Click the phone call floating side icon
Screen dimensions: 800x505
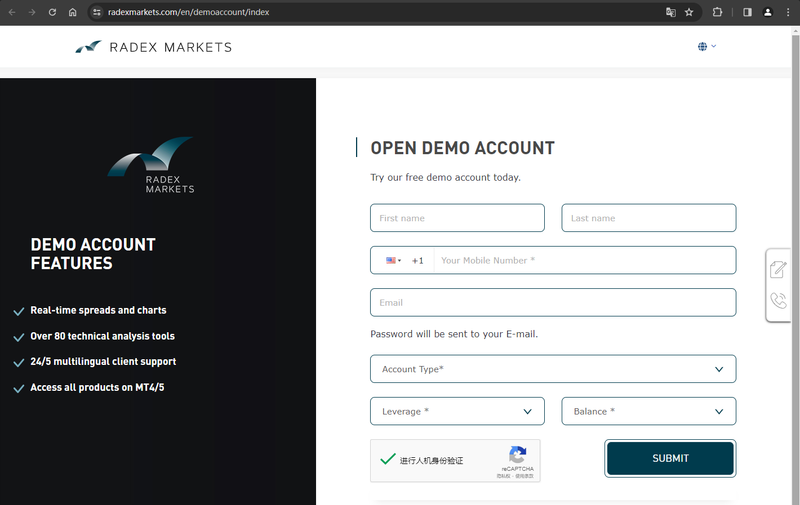click(x=778, y=300)
